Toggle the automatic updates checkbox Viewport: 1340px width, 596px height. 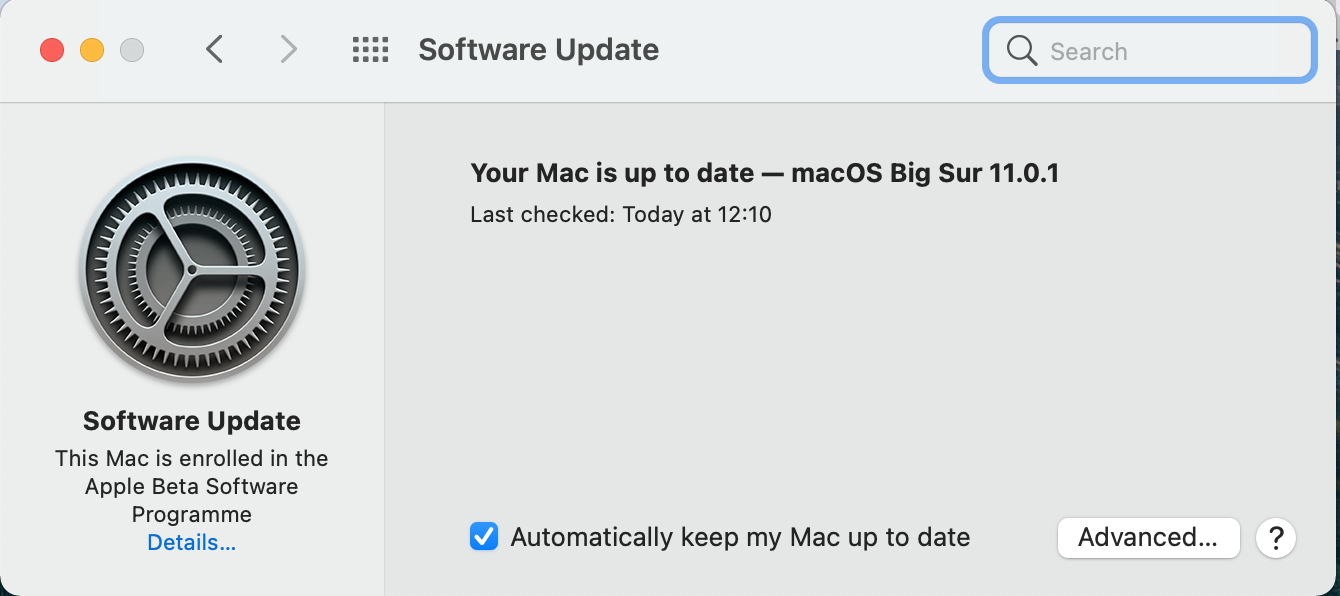pyautogui.click(x=484, y=537)
